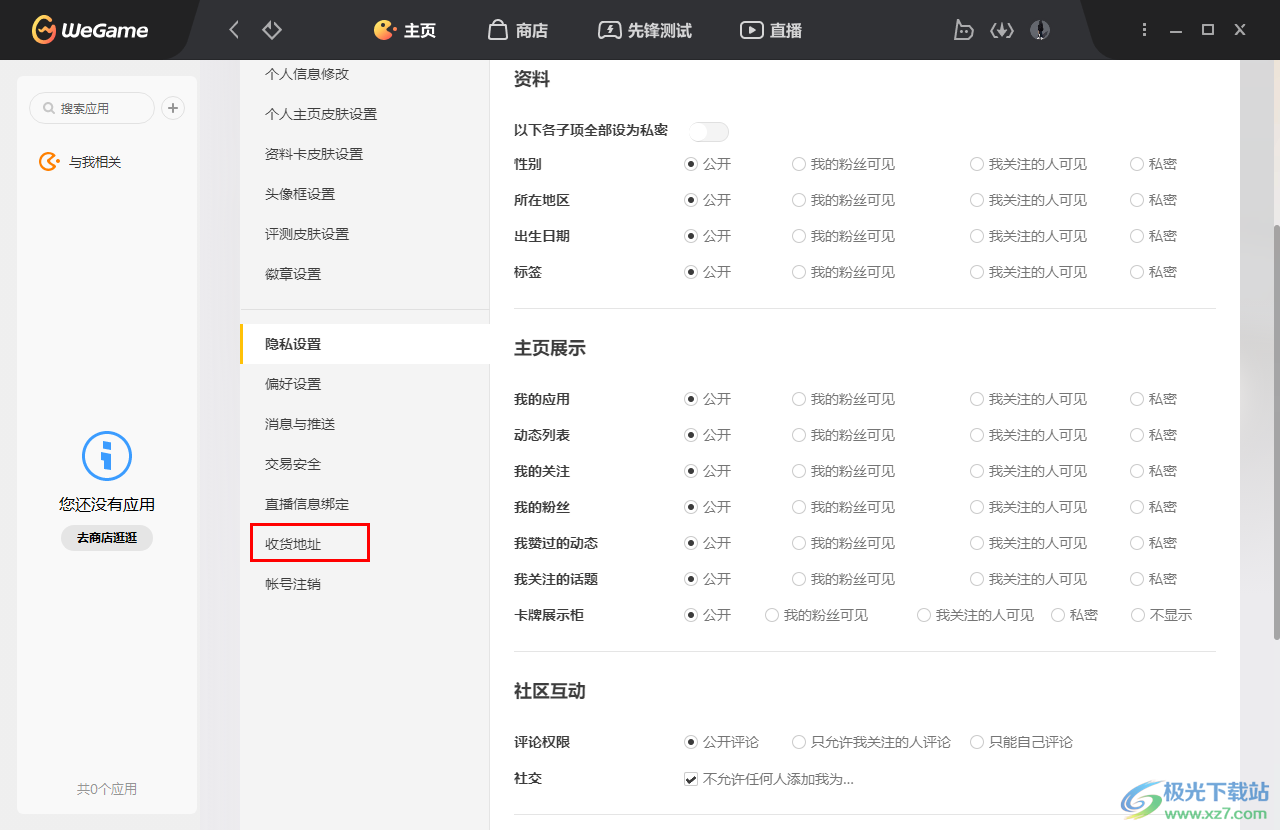The width and height of the screenshot is (1280, 830).
Task: Set 性别 to 私密
Action: tap(1137, 164)
